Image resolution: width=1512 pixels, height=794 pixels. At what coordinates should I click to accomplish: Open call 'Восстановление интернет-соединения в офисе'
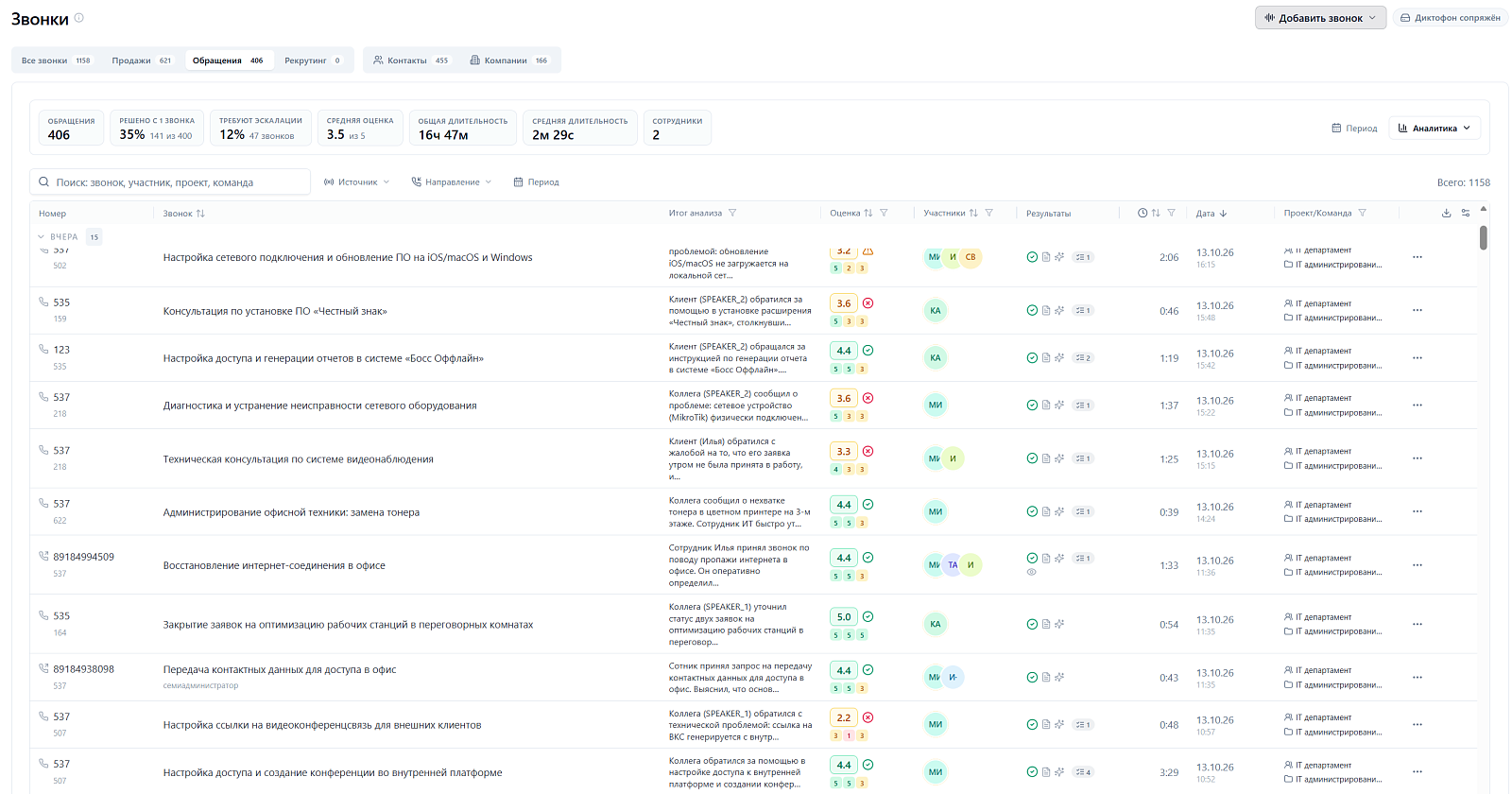(274, 566)
